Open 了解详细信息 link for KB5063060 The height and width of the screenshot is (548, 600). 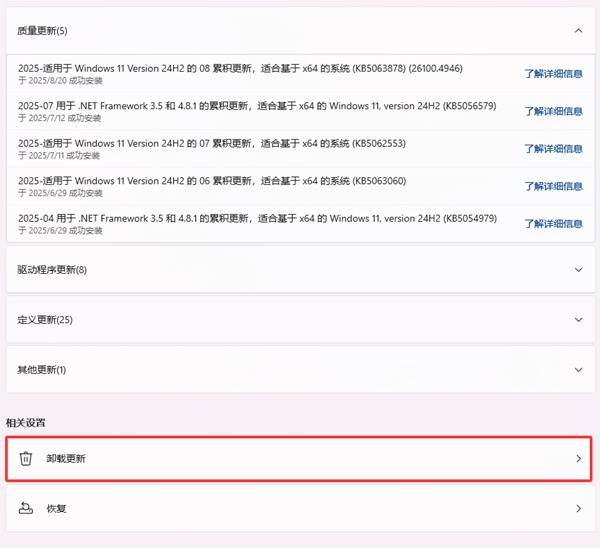(x=553, y=187)
